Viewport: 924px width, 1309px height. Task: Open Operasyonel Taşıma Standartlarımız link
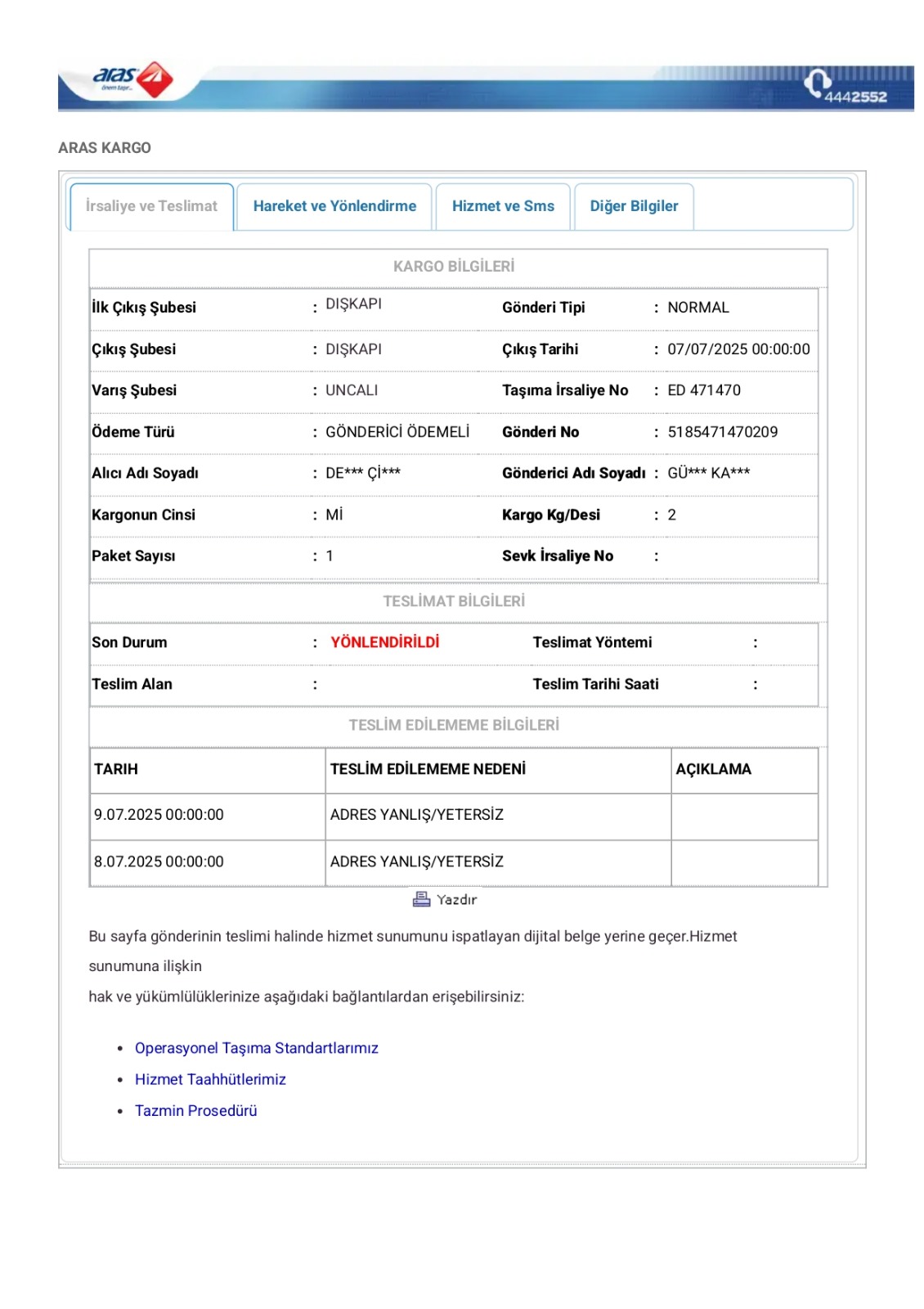[257, 1048]
